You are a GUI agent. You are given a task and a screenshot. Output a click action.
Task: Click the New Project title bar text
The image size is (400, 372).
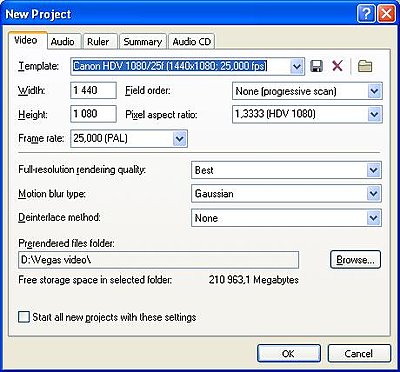click(x=38, y=15)
